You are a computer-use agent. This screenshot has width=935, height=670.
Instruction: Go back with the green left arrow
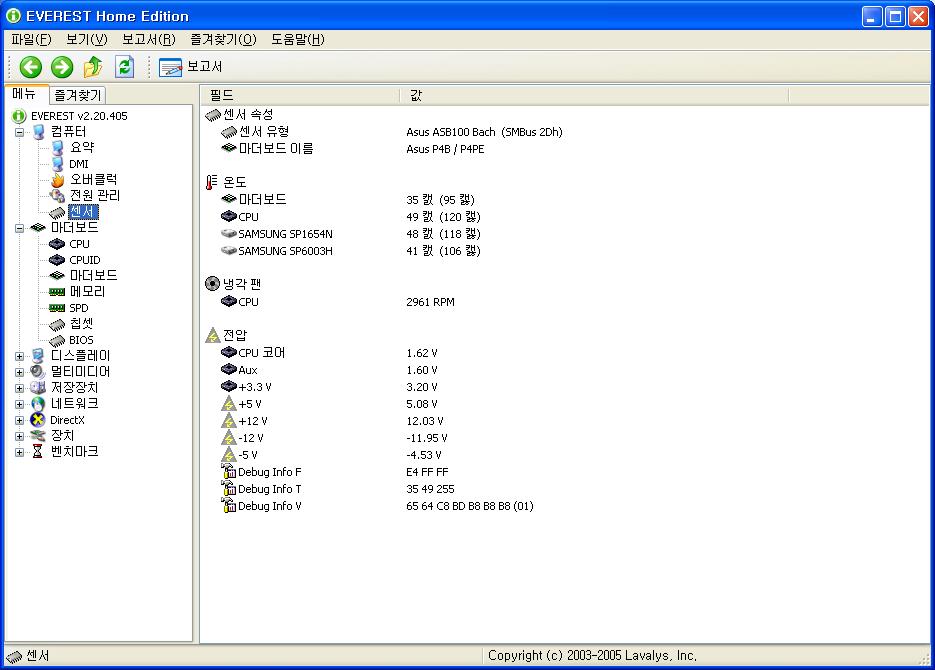pos(30,67)
